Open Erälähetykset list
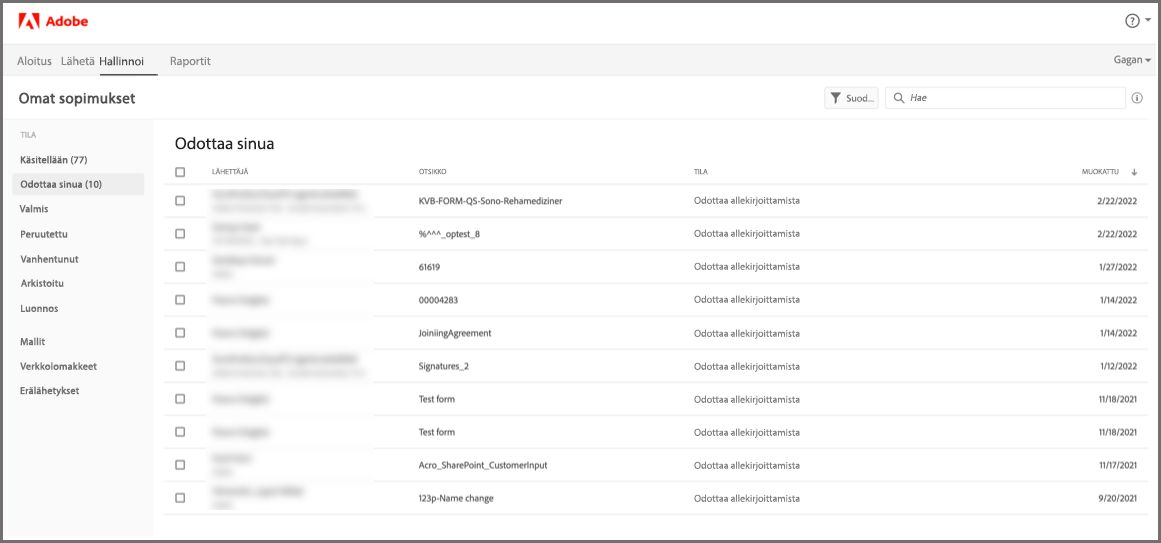 [50, 390]
